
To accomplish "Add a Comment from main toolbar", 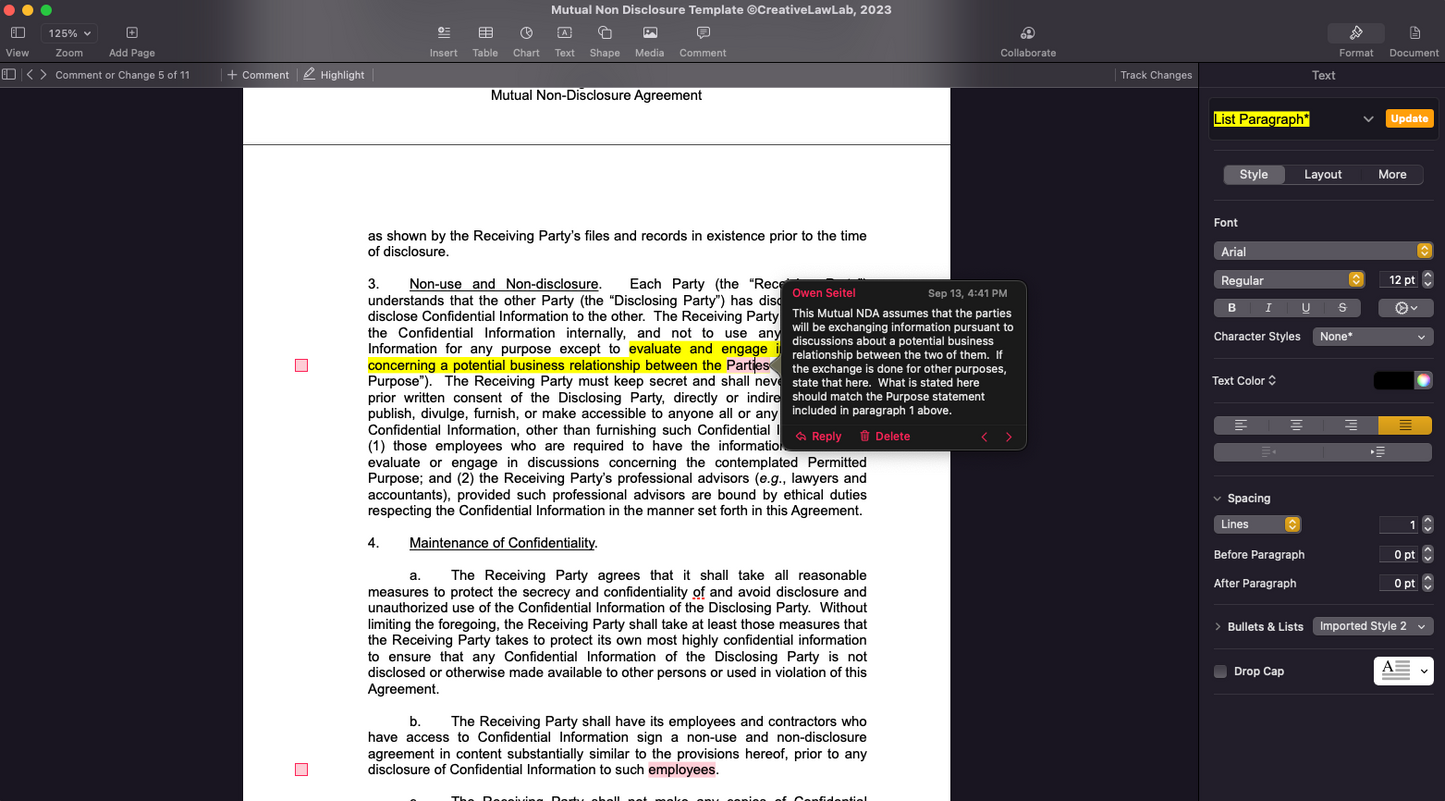I will [703, 33].
